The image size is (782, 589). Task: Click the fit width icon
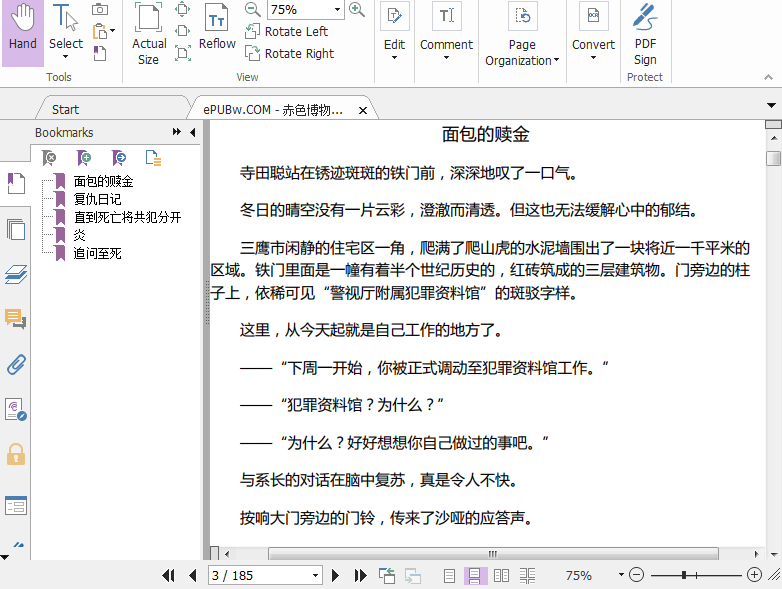tap(183, 31)
